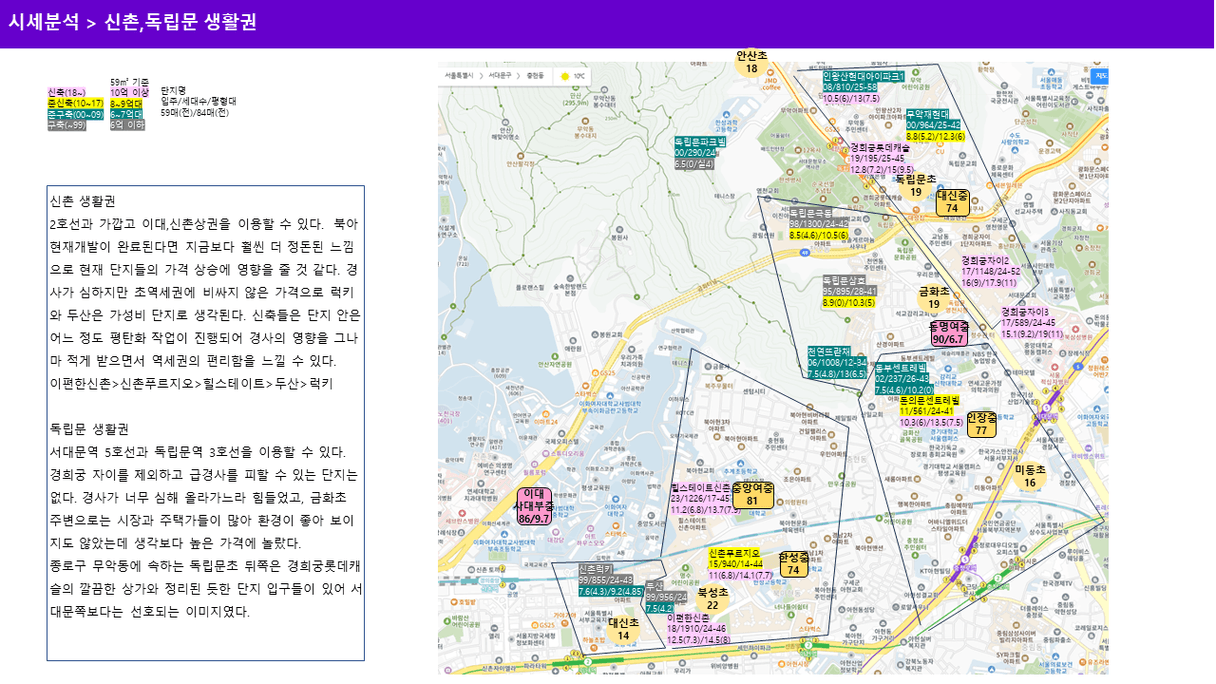Click the 독립문극동 apartment label
1216x684 pixels.
(x=812, y=212)
